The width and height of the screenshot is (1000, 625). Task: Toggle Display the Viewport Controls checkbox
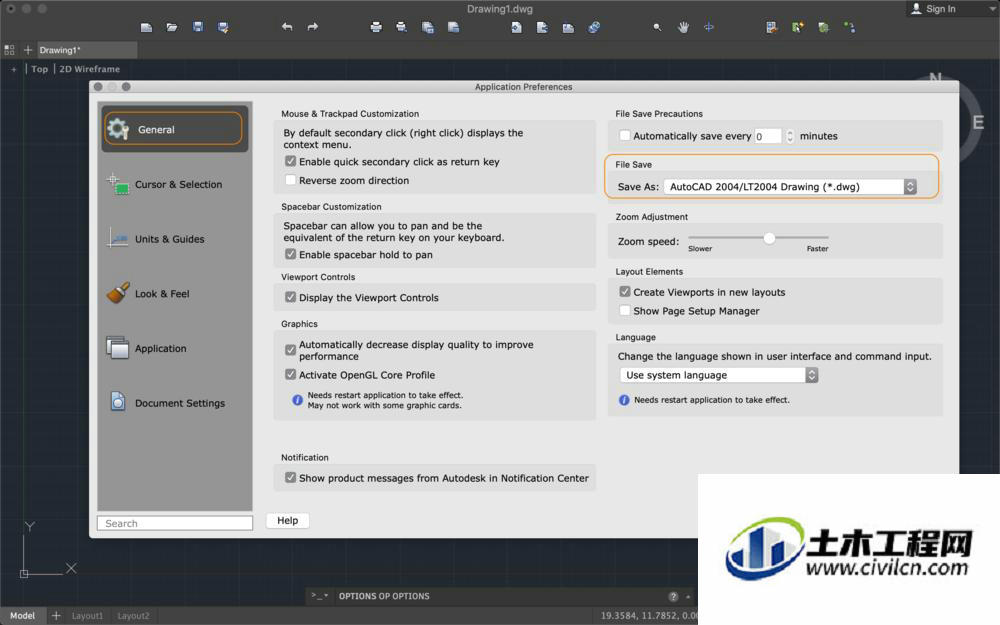(x=291, y=297)
